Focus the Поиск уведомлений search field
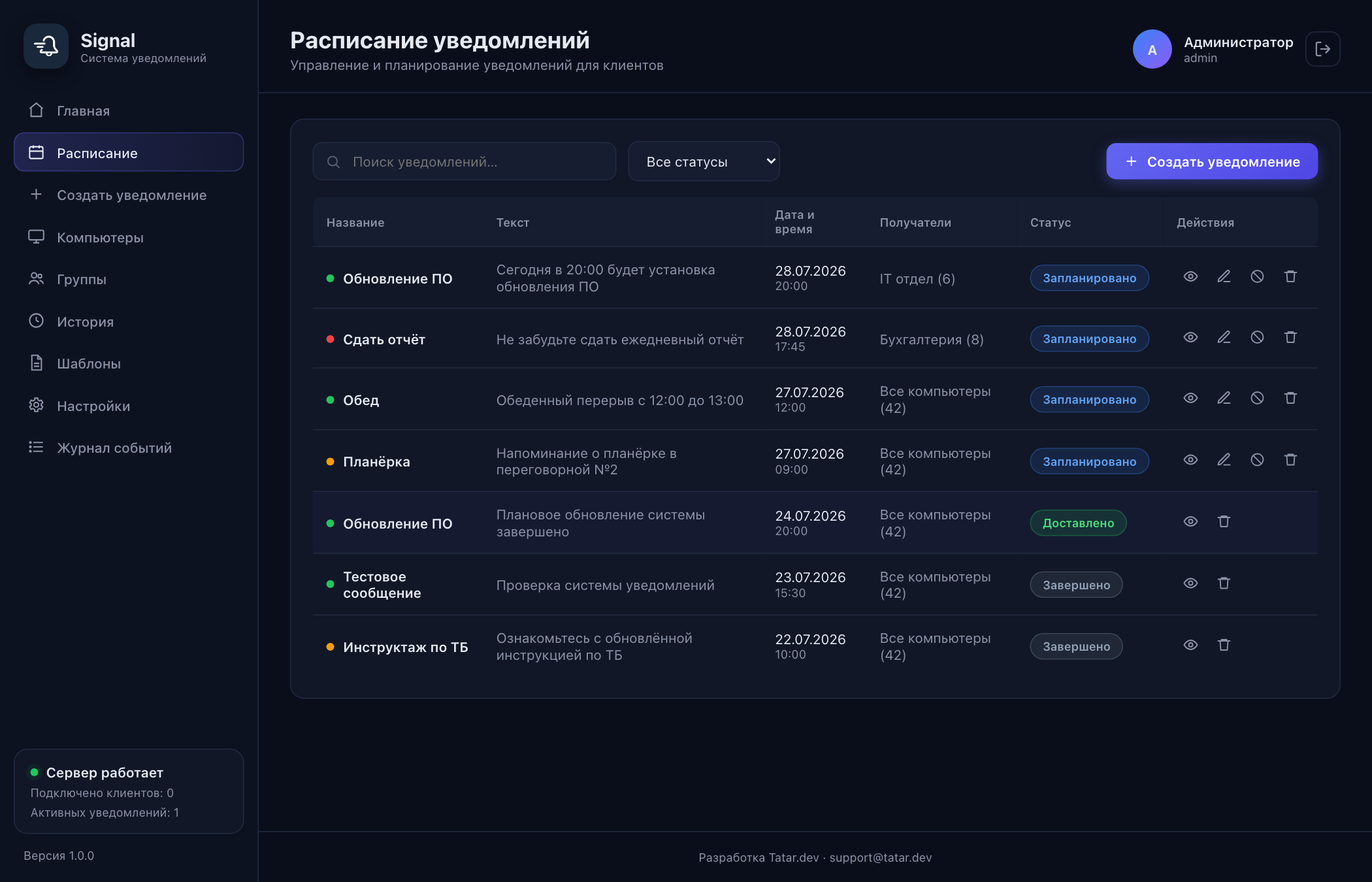 point(465,161)
